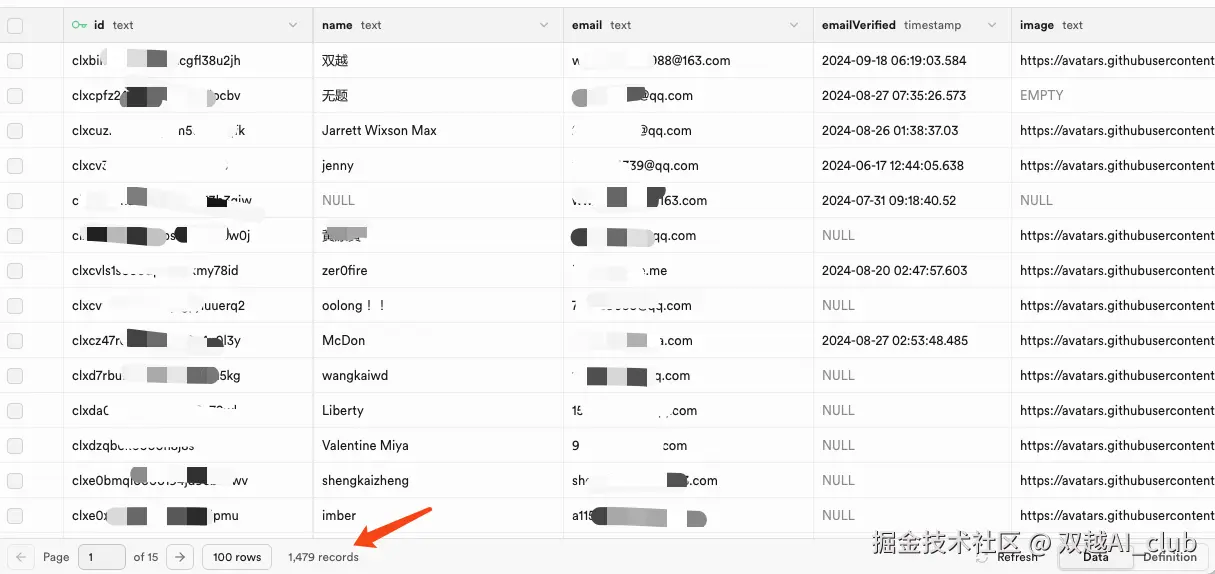Click the EMPTY image cell
This screenshot has height=574, width=1215.
(1041, 96)
